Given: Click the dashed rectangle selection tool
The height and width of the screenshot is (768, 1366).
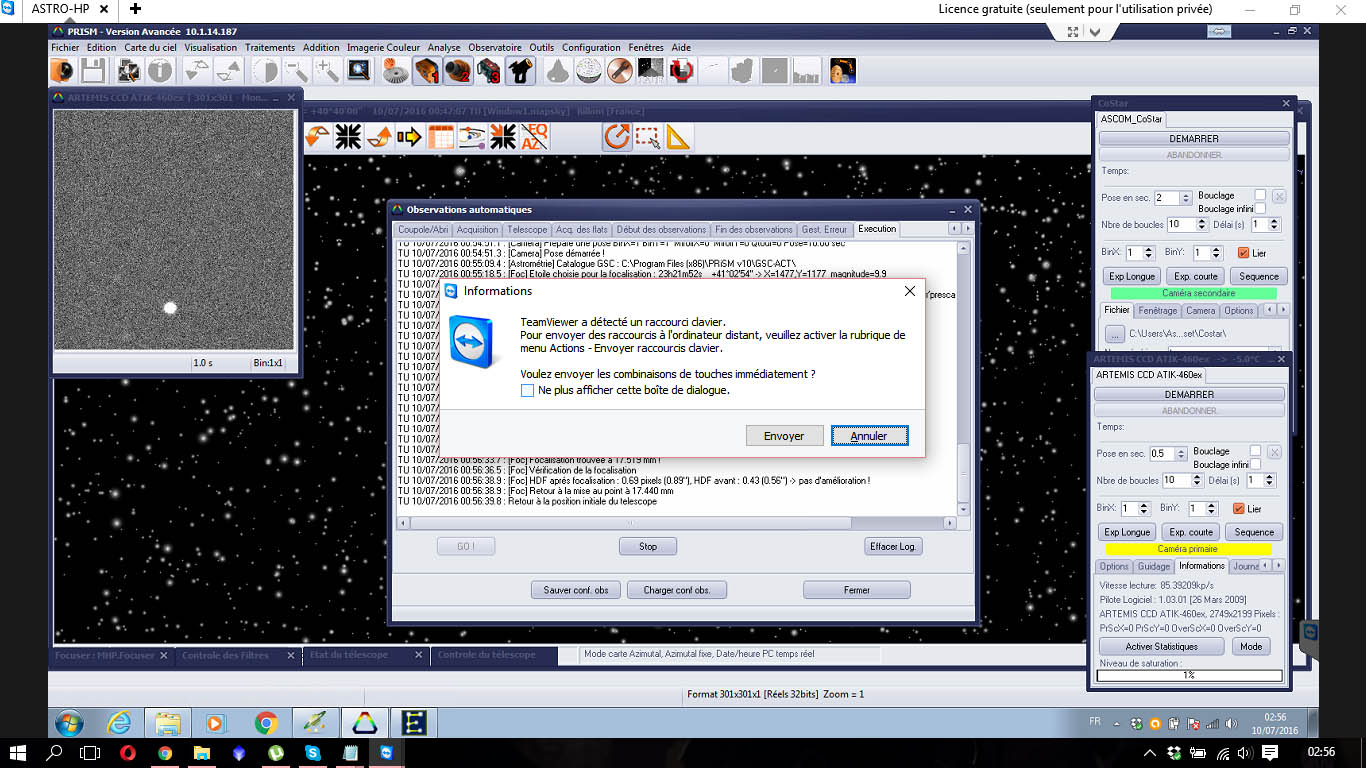Looking at the screenshot, I should (647, 137).
